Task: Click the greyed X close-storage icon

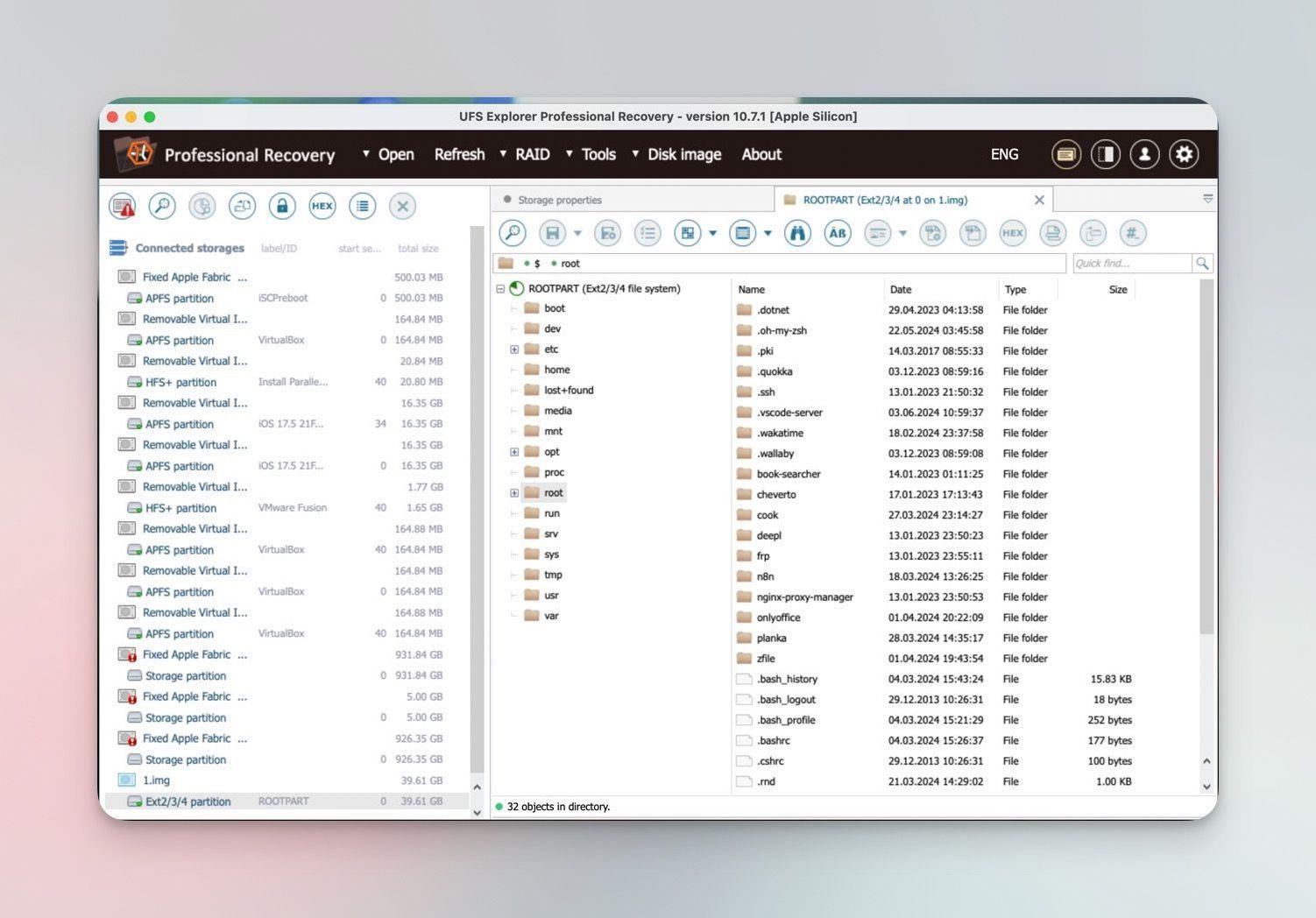Action: 402,206
